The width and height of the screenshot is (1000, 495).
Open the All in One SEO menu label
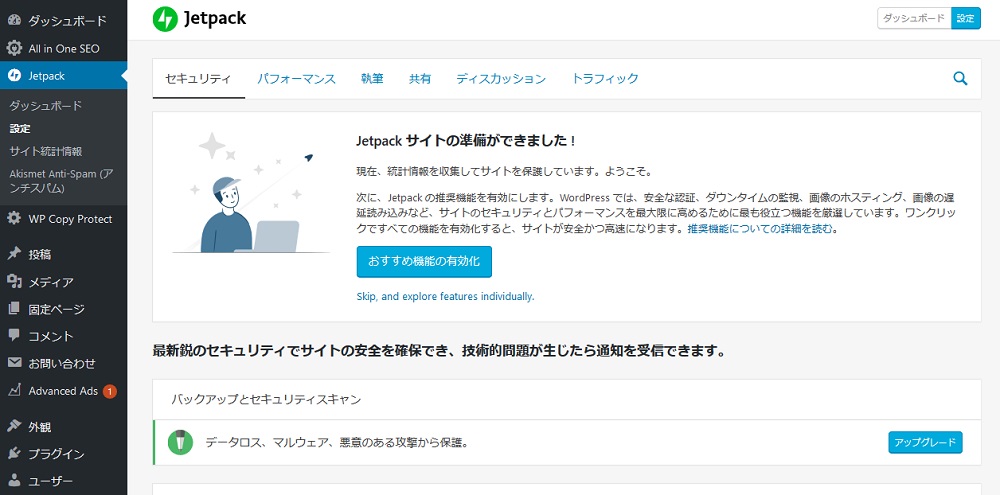(x=64, y=48)
